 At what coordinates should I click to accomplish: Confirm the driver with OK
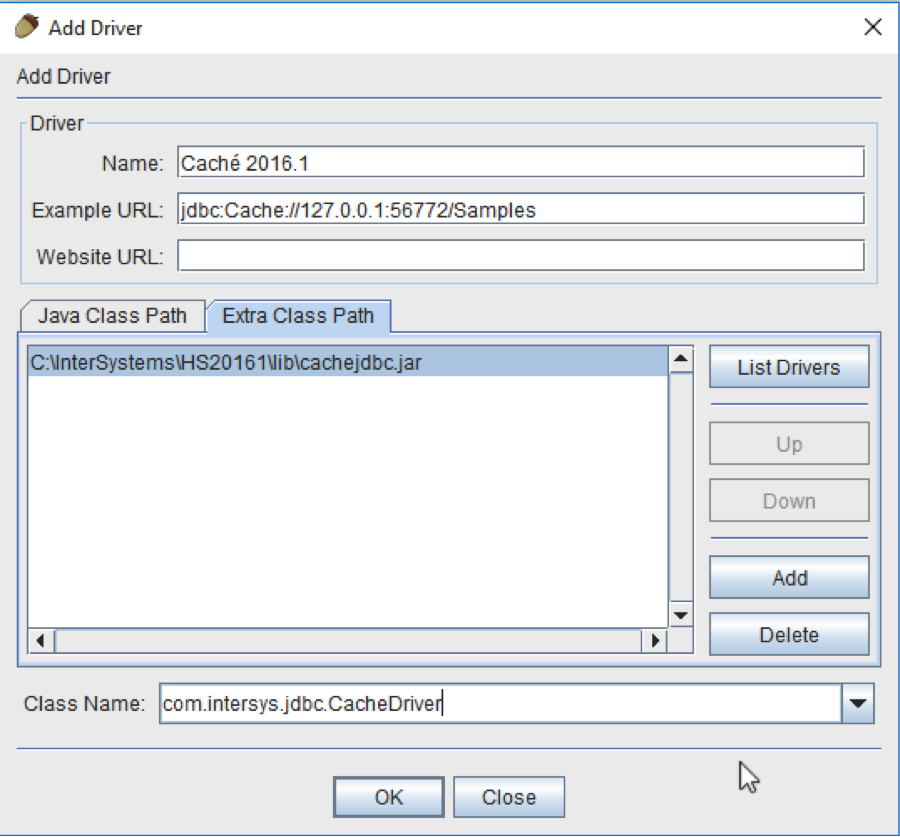click(389, 797)
